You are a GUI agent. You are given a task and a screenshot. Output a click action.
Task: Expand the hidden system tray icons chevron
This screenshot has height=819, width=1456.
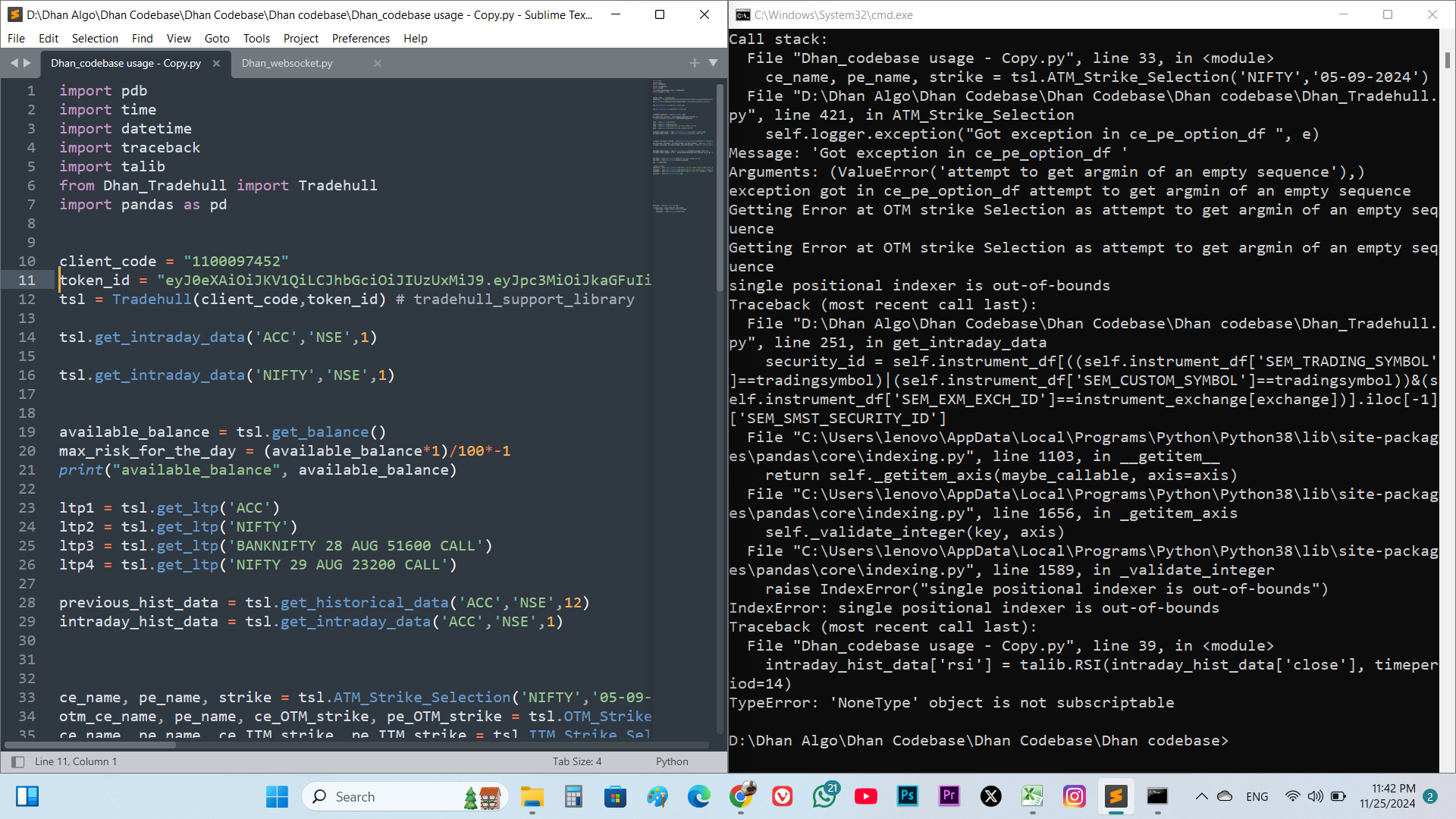coord(1201,796)
